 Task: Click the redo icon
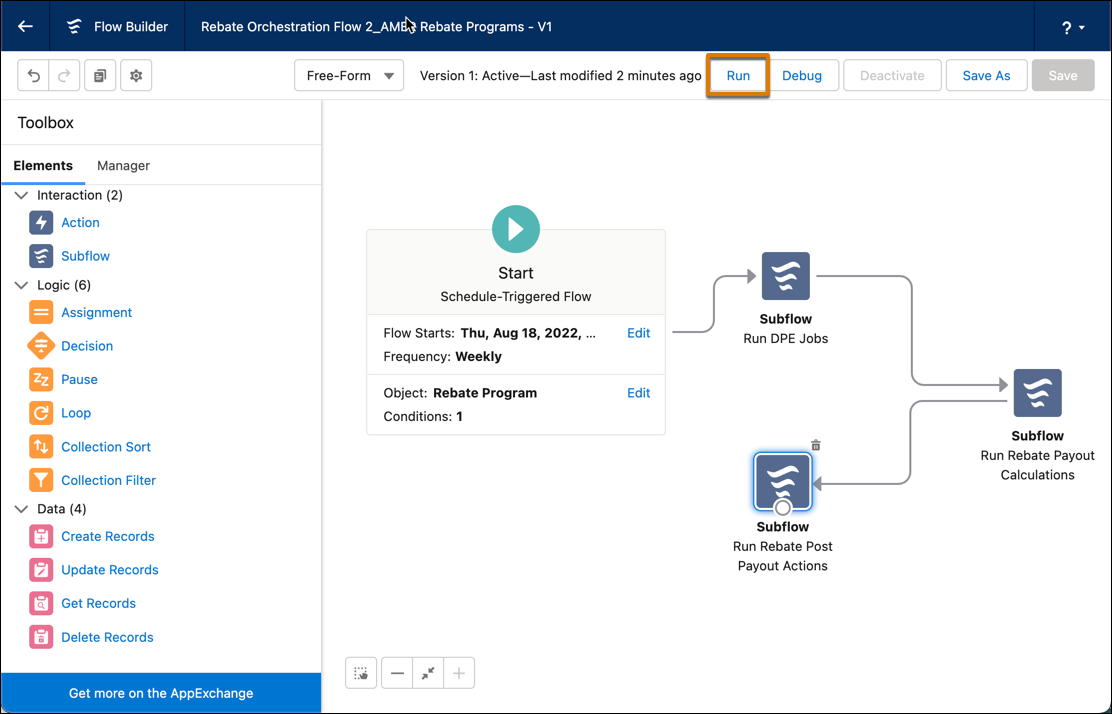pyautogui.click(x=64, y=75)
